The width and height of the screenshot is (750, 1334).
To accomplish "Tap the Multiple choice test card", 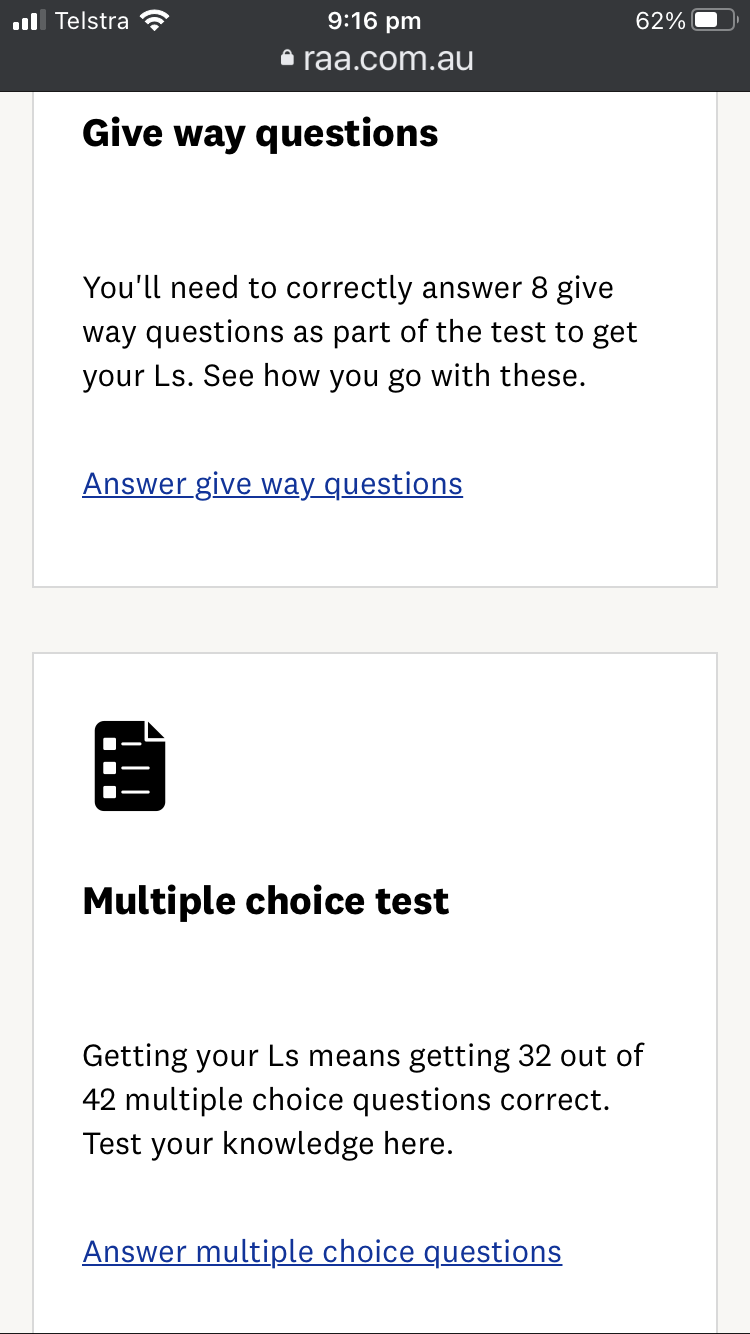I will coord(375,994).
